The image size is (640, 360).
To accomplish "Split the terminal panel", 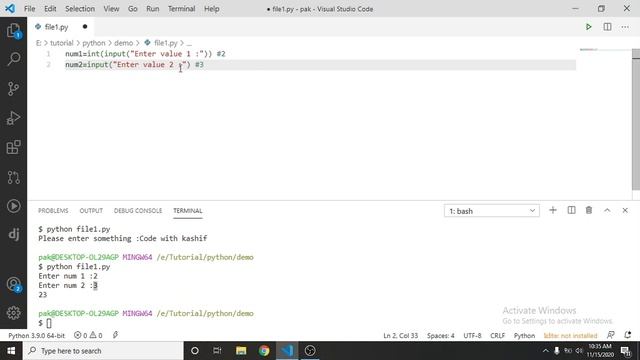I will (571, 210).
